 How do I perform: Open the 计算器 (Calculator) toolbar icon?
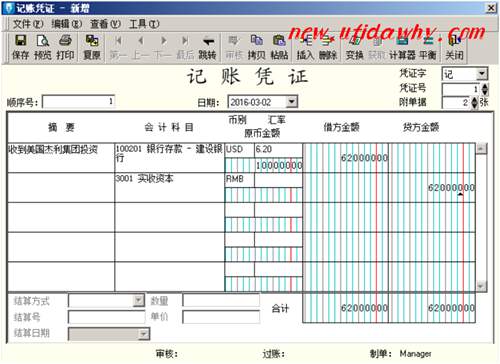pos(402,47)
